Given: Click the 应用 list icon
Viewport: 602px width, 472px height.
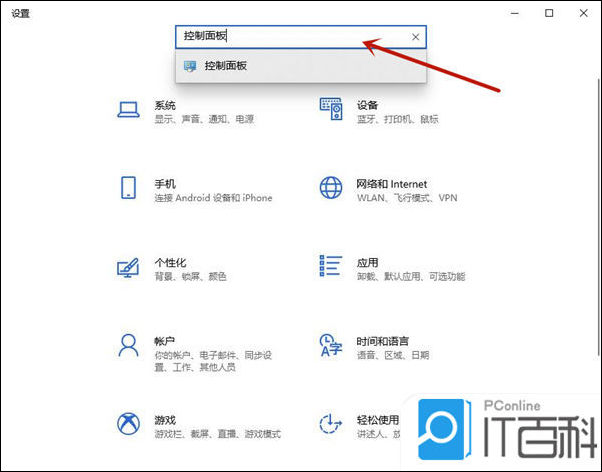Looking at the screenshot, I should (331, 267).
